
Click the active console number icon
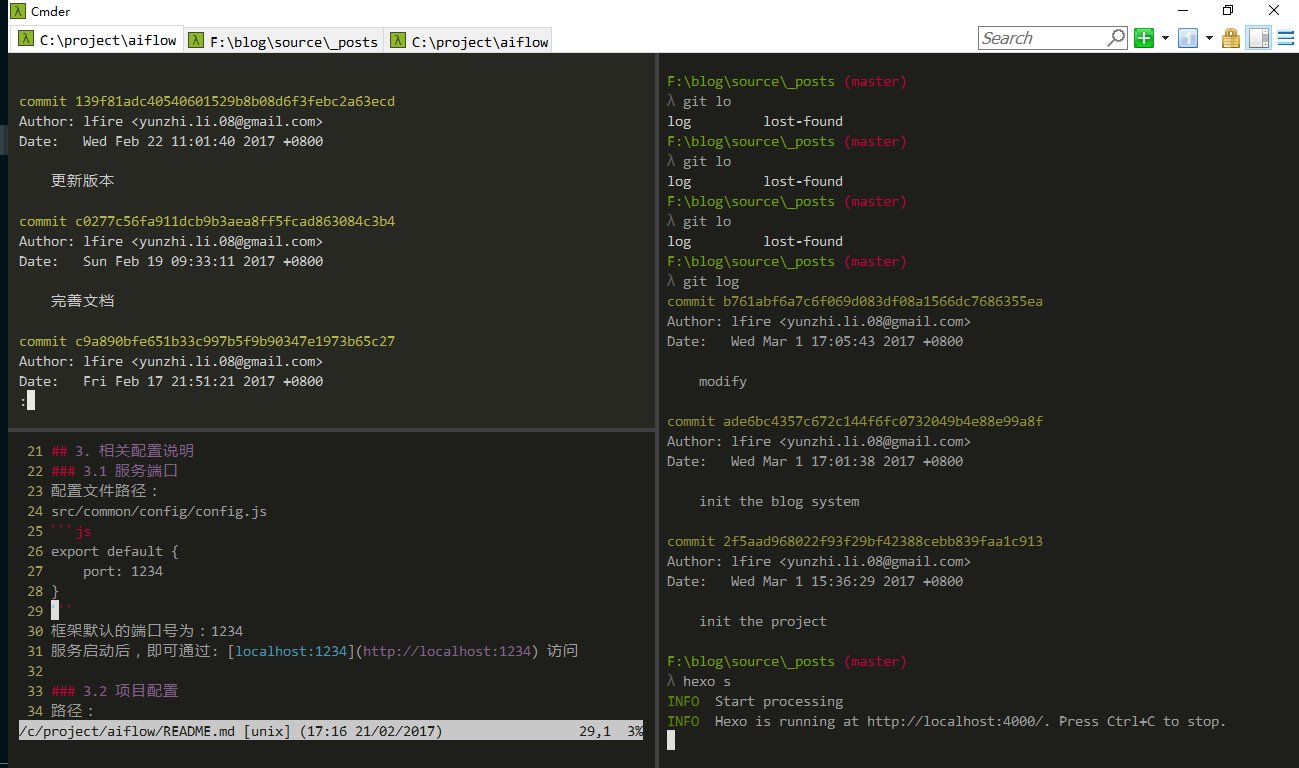(1188, 38)
